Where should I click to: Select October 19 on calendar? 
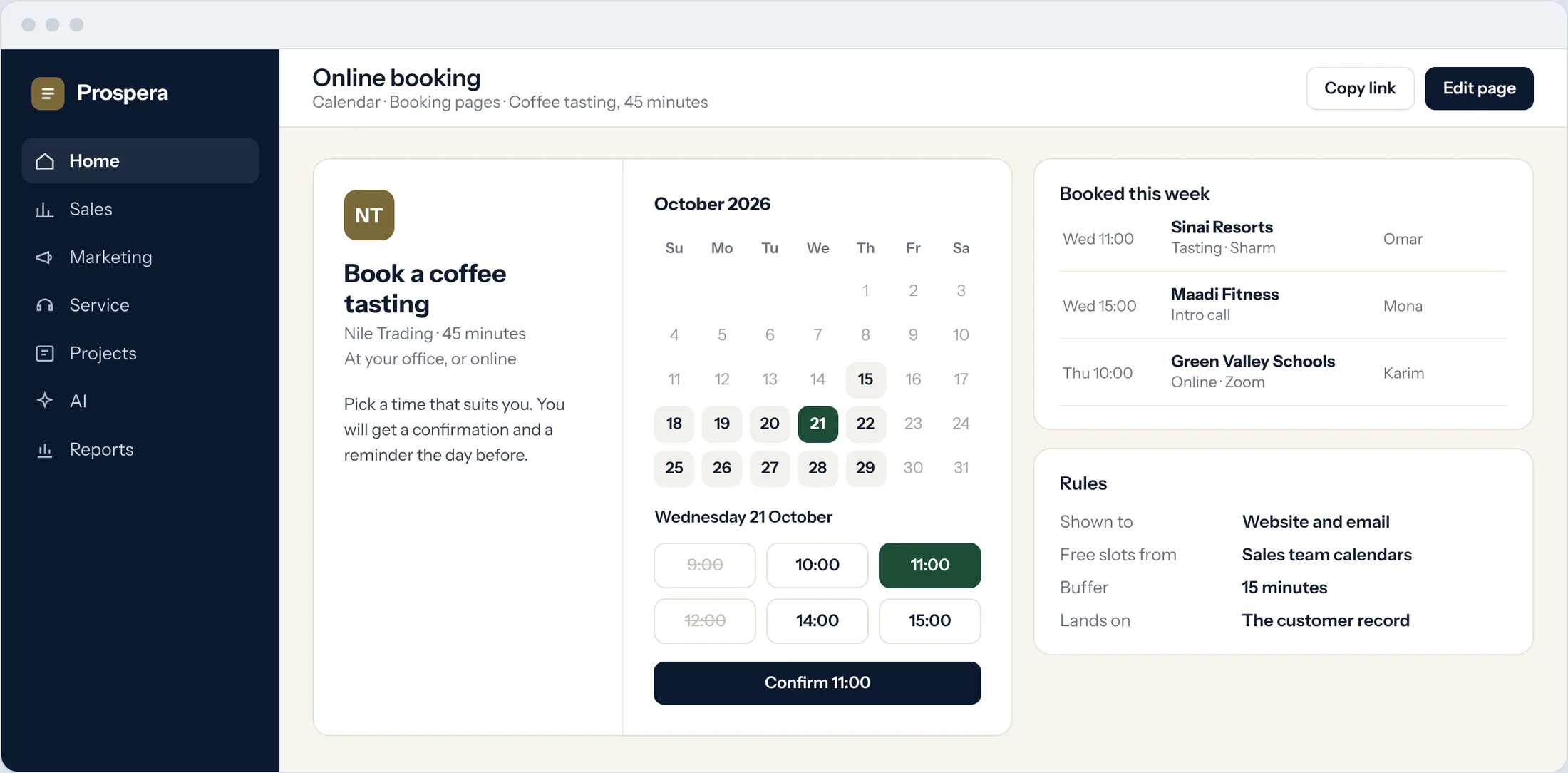(722, 424)
